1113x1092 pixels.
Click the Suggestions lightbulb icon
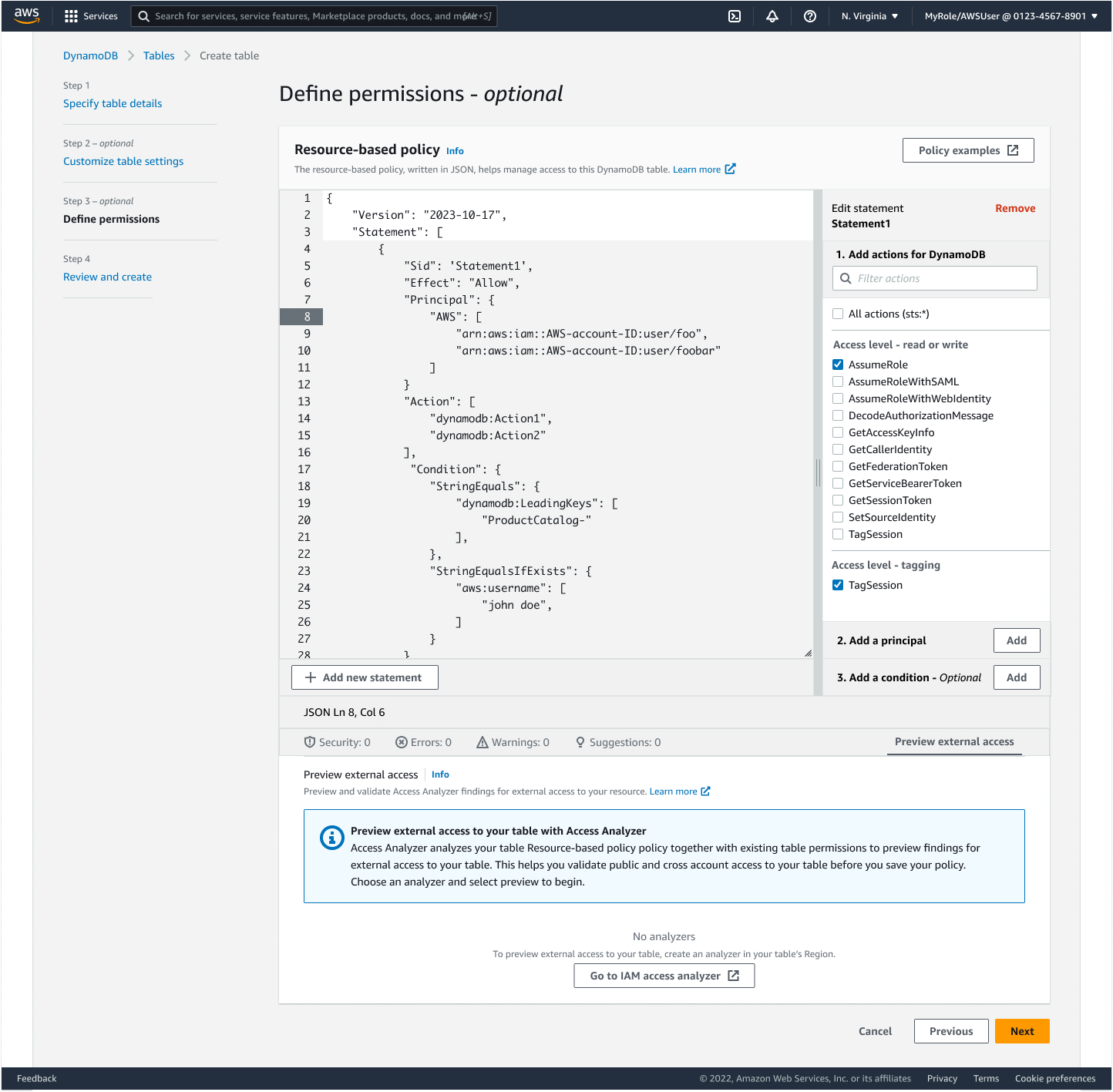point(580,741)
